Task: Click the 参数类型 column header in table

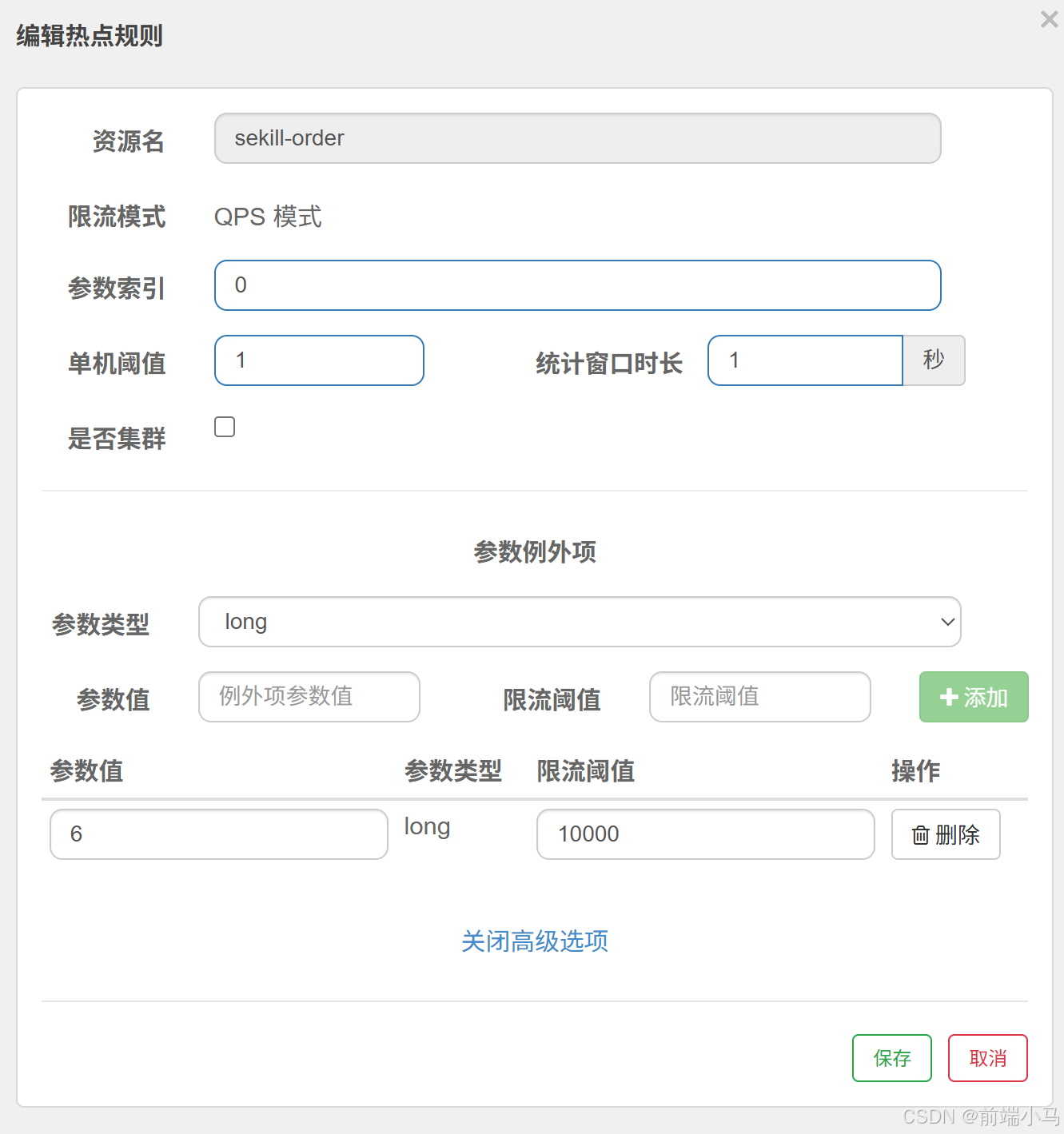Action: (x=453, y=771)
